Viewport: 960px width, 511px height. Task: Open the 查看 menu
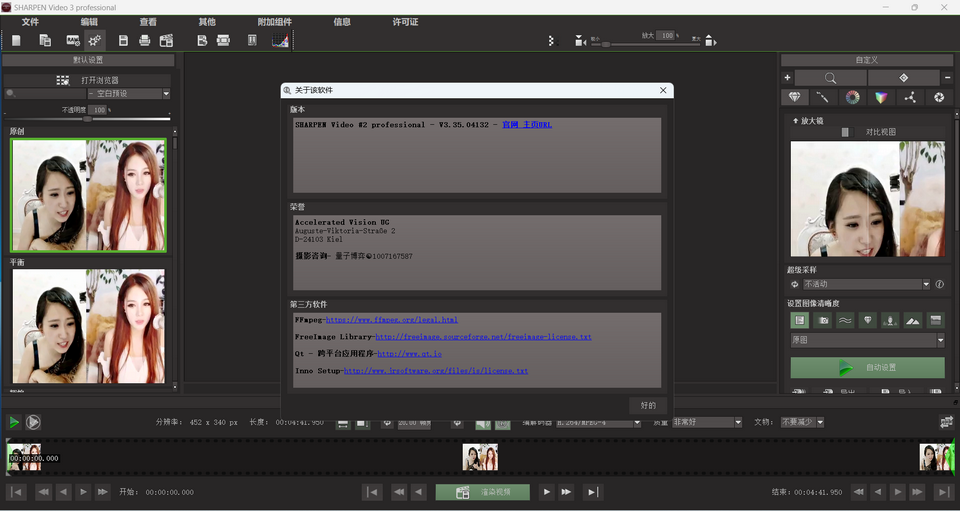point(148,22)
